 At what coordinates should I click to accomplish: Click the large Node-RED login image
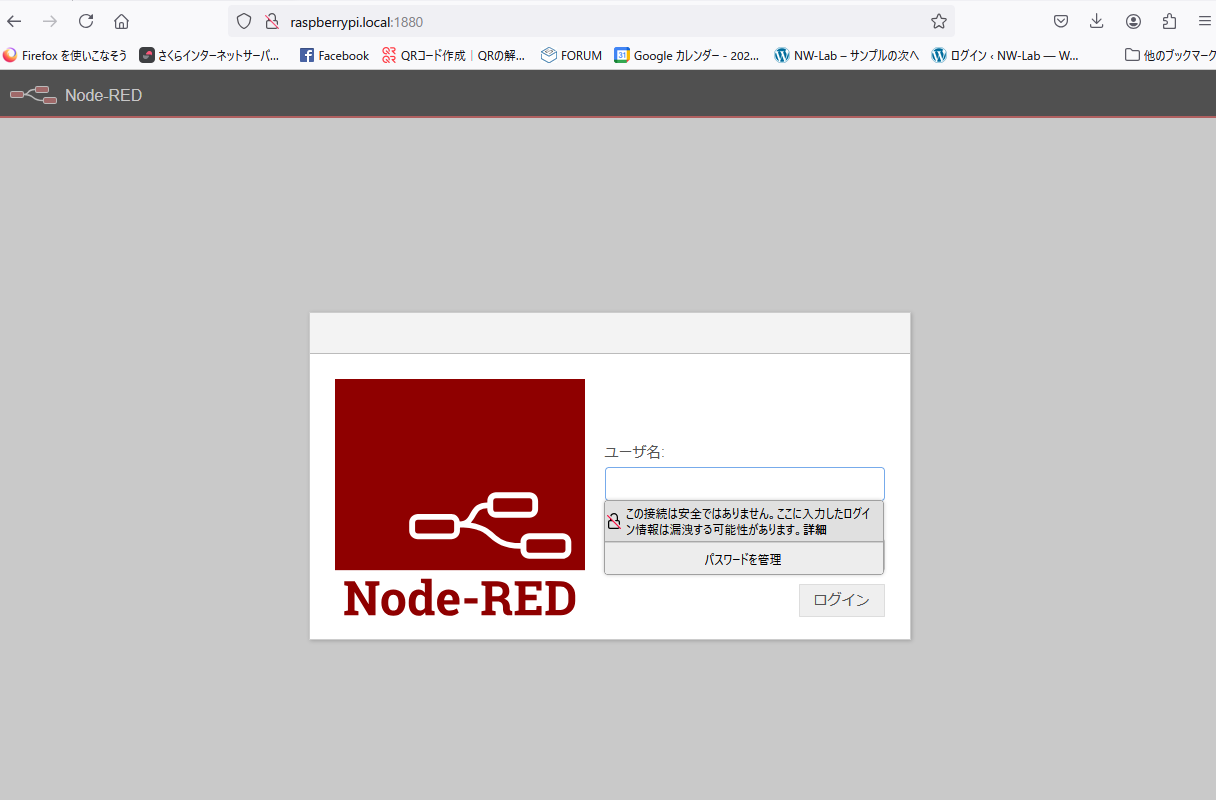[460, 498]
